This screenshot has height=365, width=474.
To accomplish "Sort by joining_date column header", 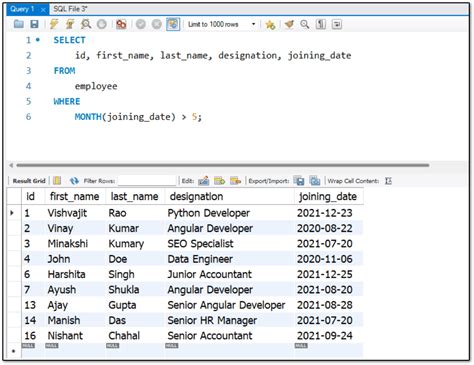I will tap(329, 196).
